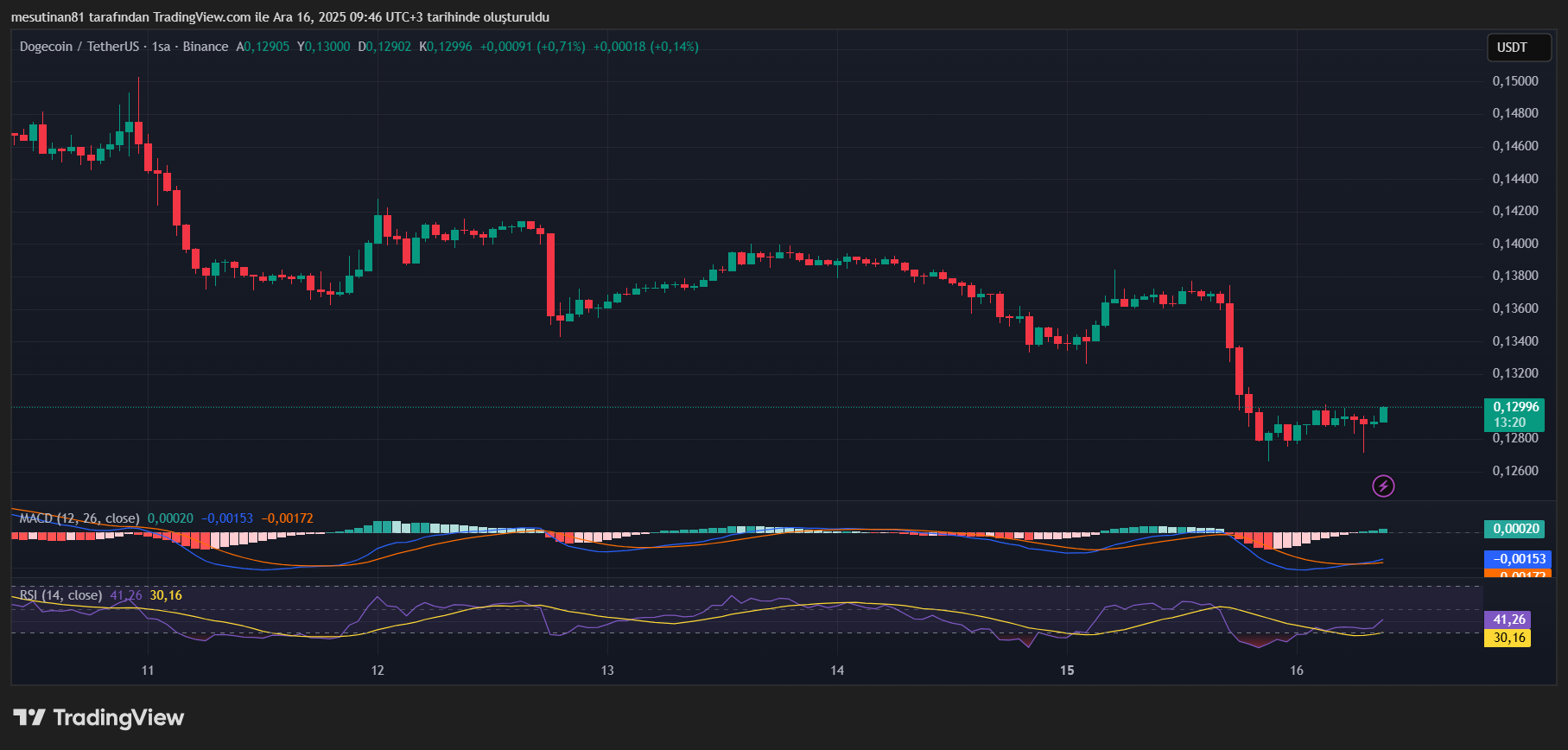Click the 1sa interval text in chart header

point(161,47)
